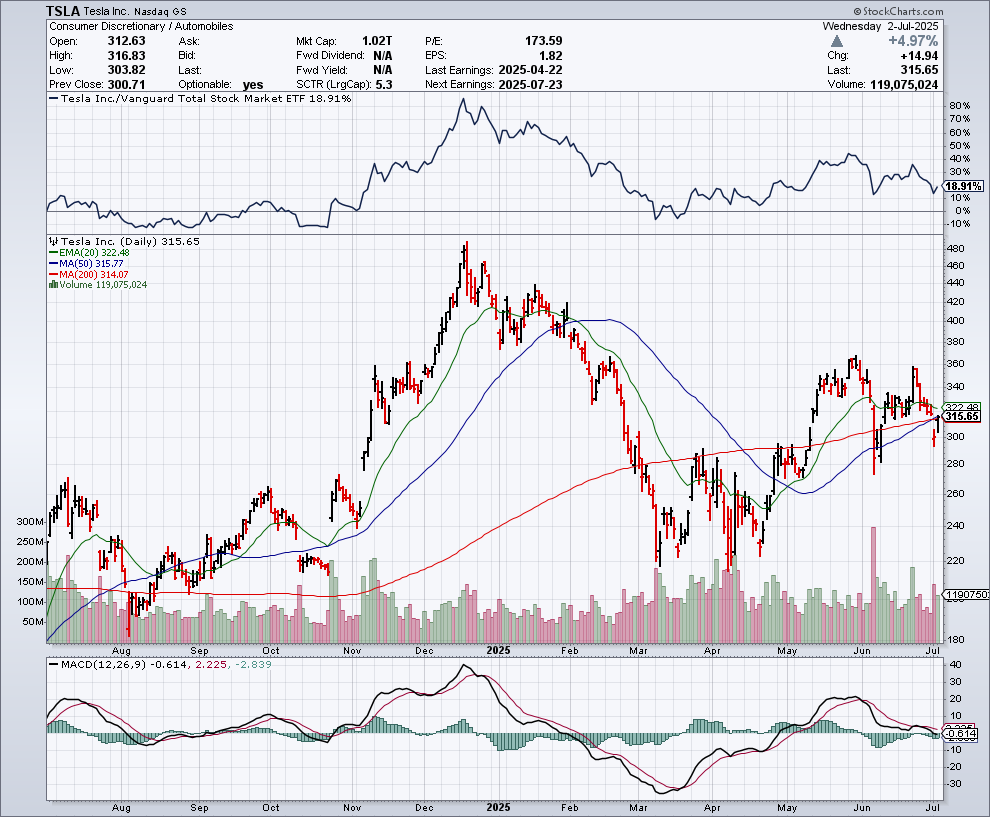Click the Optionable value yes
The width and height of the screenshot is (990, 817).
click(x=253, y=85)
